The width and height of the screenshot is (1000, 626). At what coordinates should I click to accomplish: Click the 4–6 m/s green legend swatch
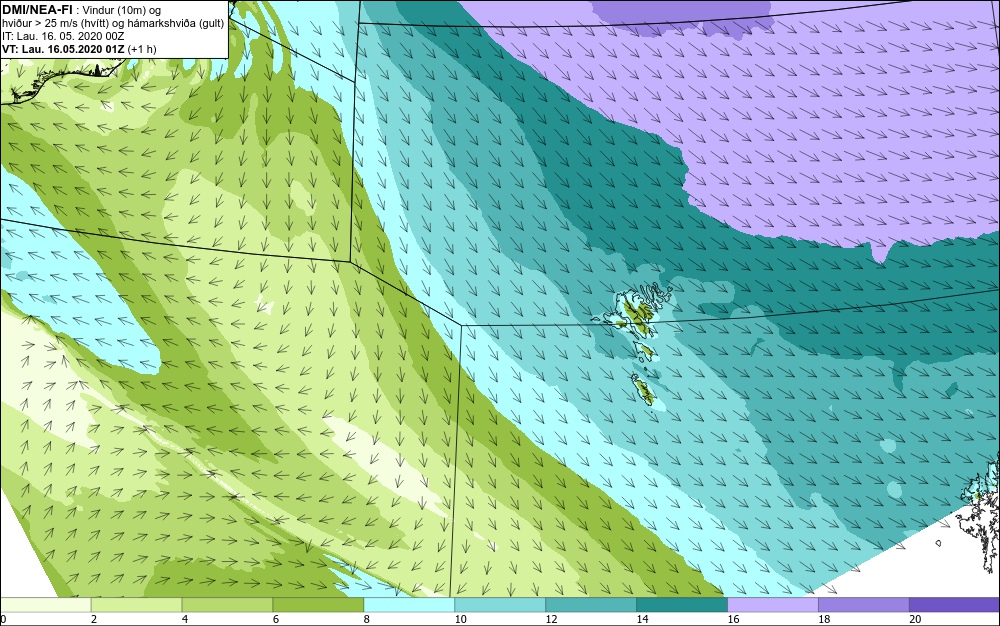pos(227,605)
